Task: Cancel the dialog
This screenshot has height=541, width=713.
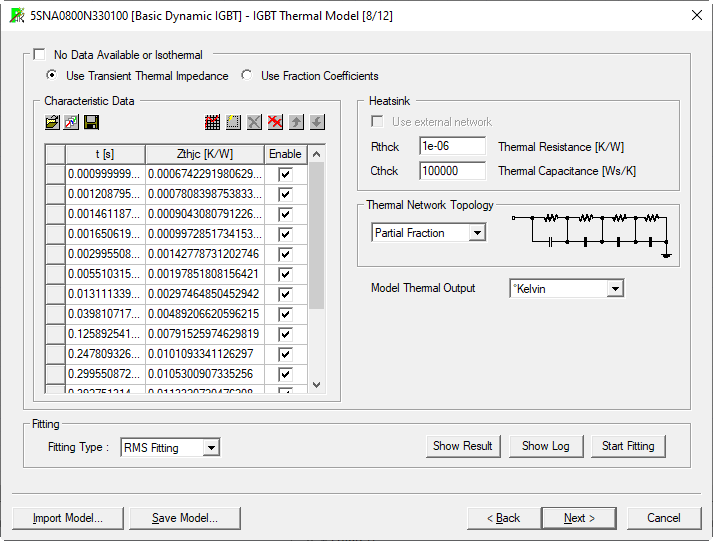Action: (664, 518)
